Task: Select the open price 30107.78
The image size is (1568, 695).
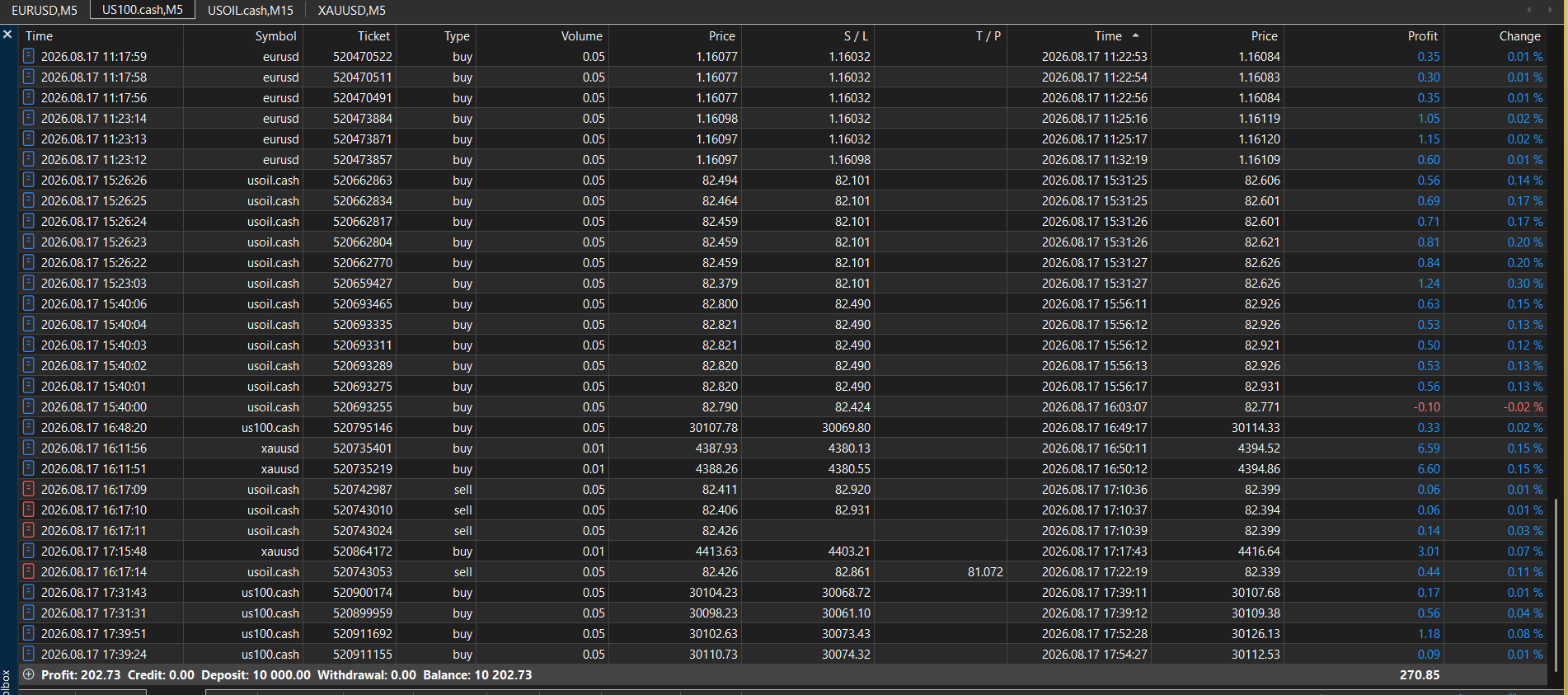Action: pyautogui.click(x=713, y=428)
